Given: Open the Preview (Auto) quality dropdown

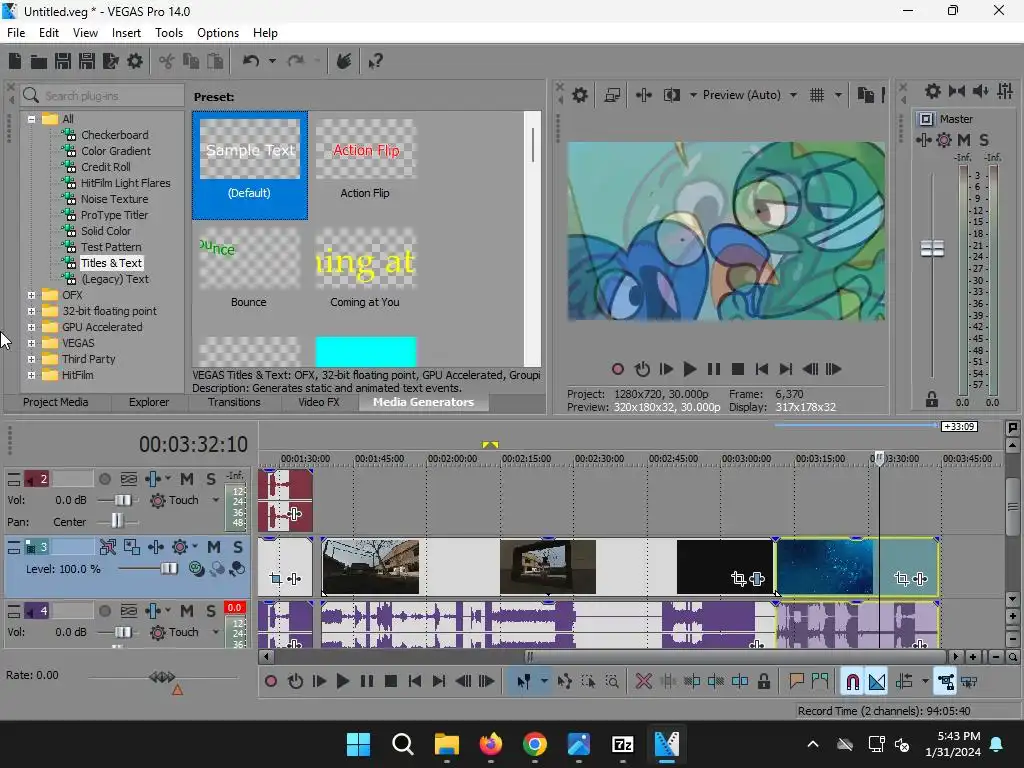Looking at the screenshot, I should pyautogui.click(x=793, y=95).
